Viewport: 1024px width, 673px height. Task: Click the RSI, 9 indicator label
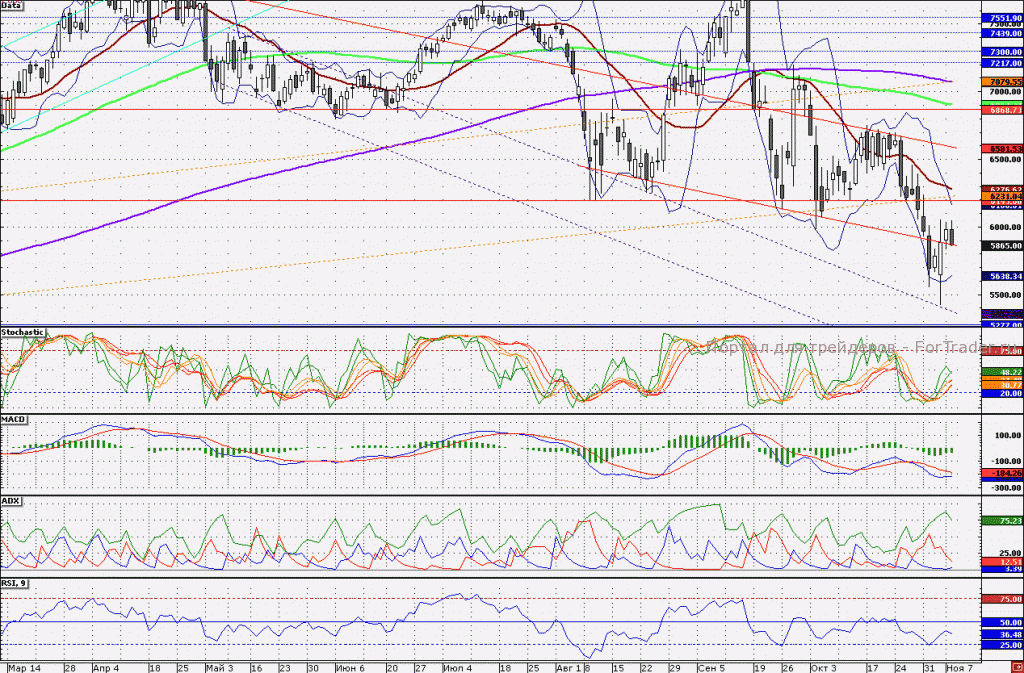pyautogui.click(x=14, y=583)
